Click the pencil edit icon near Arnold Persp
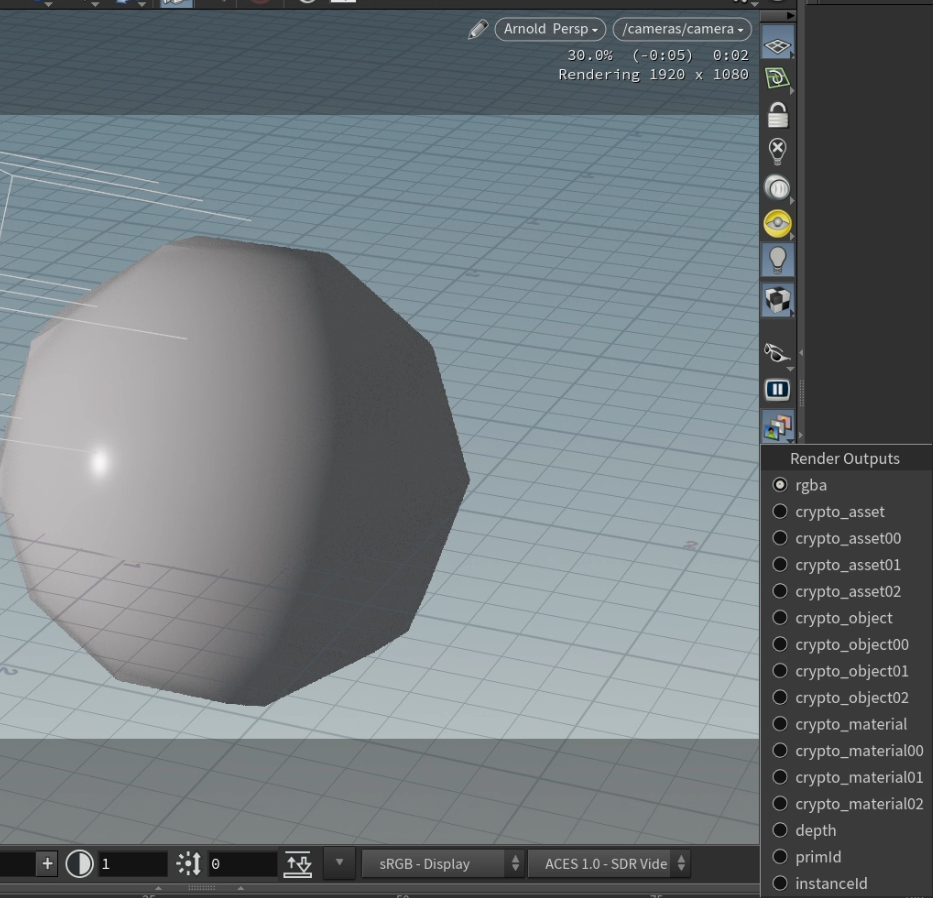 click(x=477, y=29)
